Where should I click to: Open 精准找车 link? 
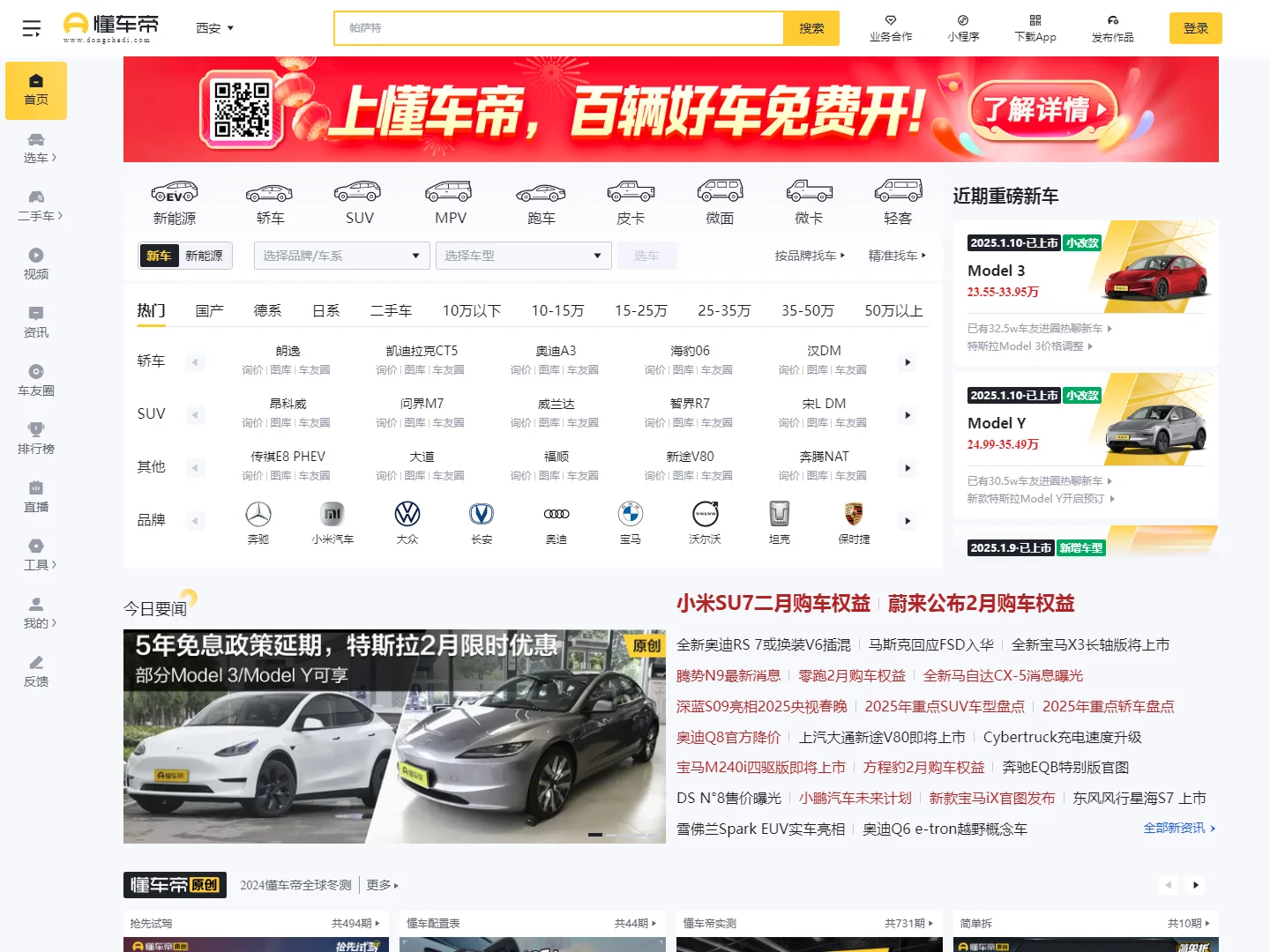pos(897,256)
